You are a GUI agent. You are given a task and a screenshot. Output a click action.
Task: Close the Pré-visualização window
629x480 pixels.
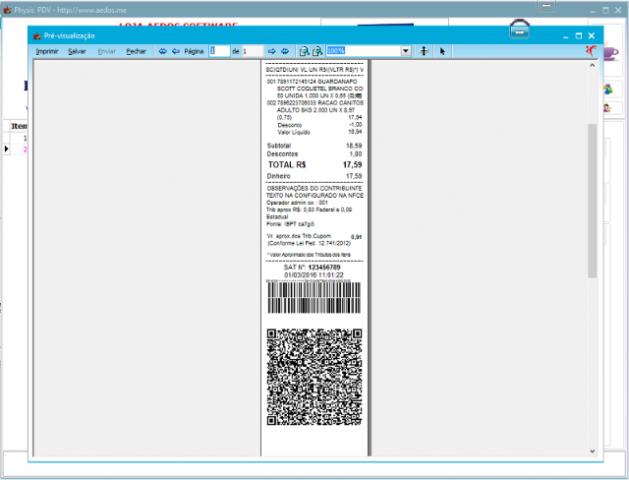click(x=591, y=36)
